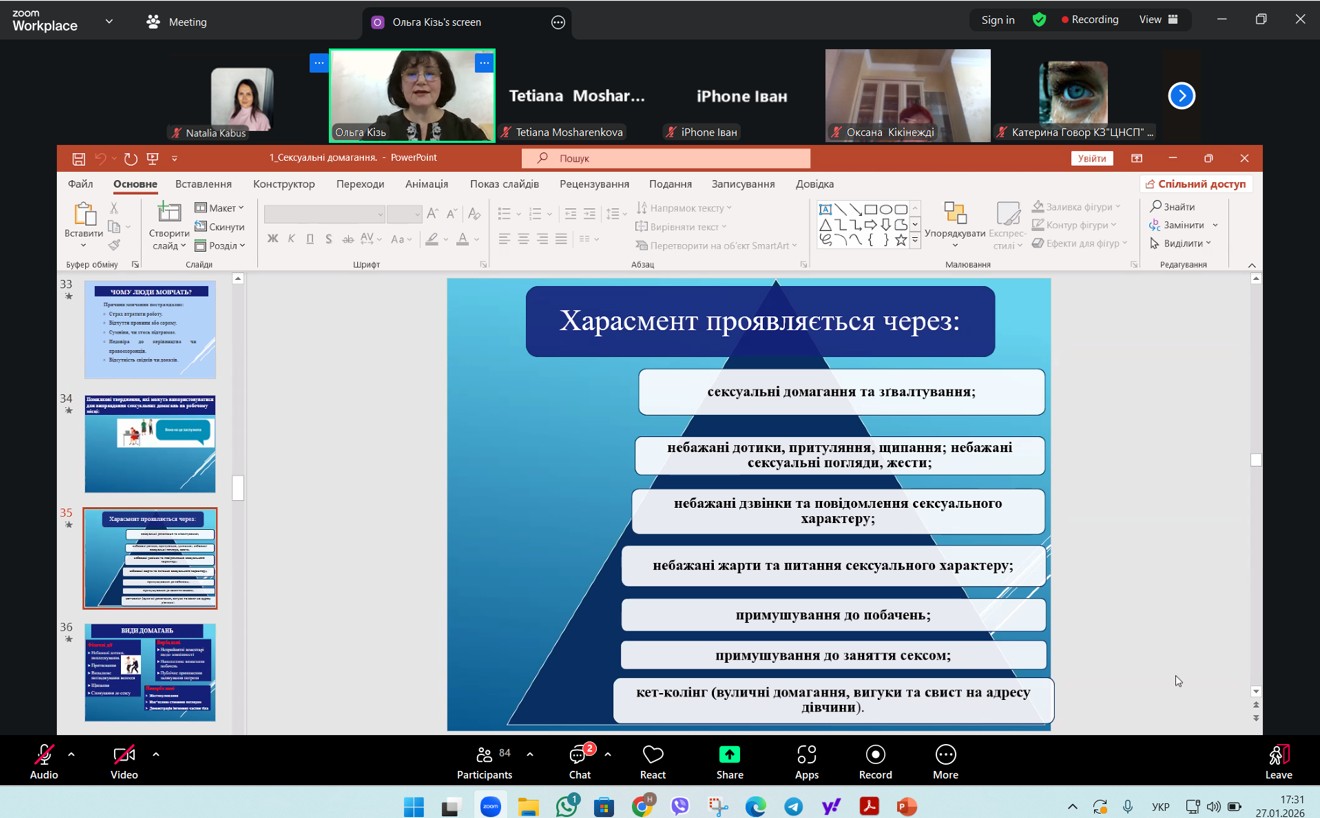1320x818 pixels.
Task: Click the Спільний доступ button
Action: 1196,184
